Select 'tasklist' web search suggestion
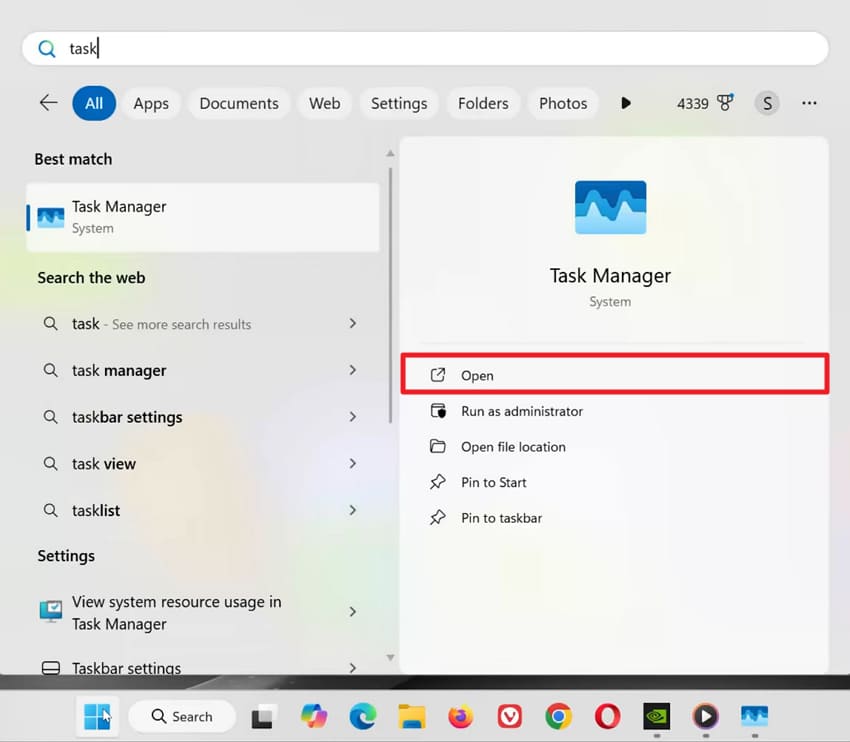Image resolution: width=850 pixels, height=742 pixels. point(96,511)
